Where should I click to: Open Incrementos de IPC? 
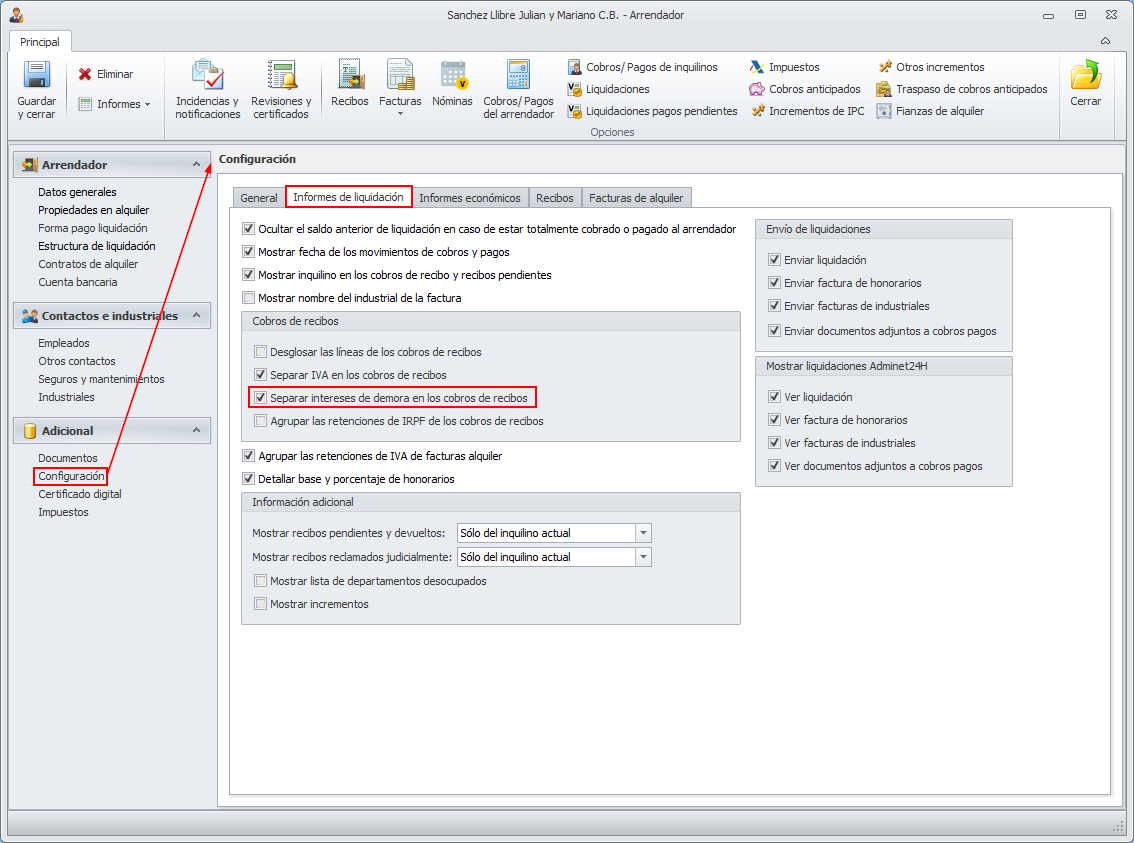tap(807, 111)
